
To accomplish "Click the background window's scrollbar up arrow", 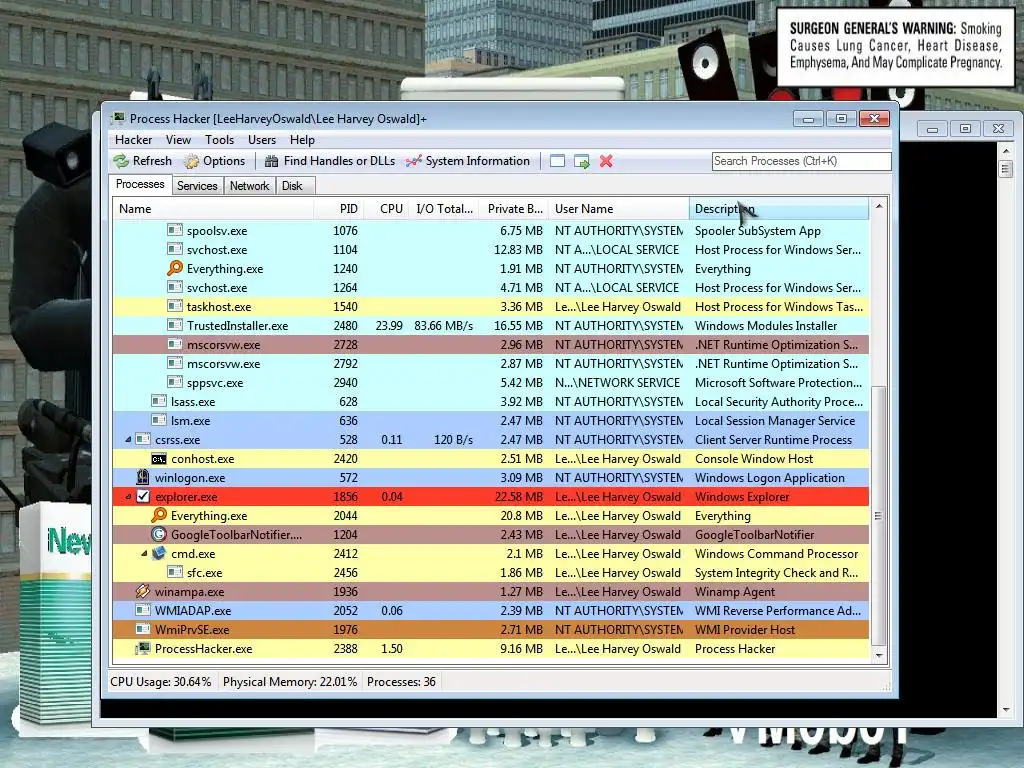I will pyautogui.click(x=1006, y=151).
